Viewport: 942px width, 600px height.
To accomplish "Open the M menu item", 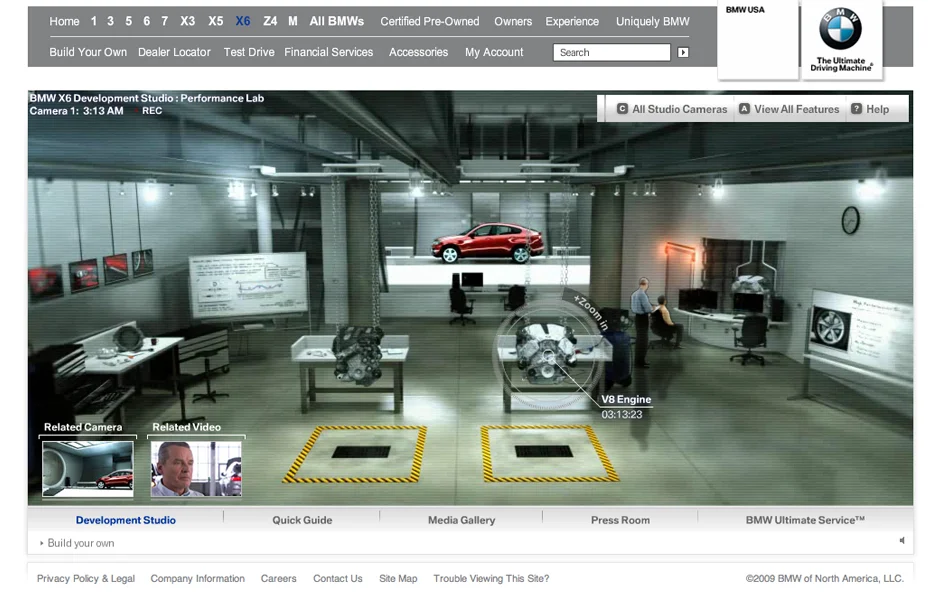I will pyautogui.click(x=293, y=22).
